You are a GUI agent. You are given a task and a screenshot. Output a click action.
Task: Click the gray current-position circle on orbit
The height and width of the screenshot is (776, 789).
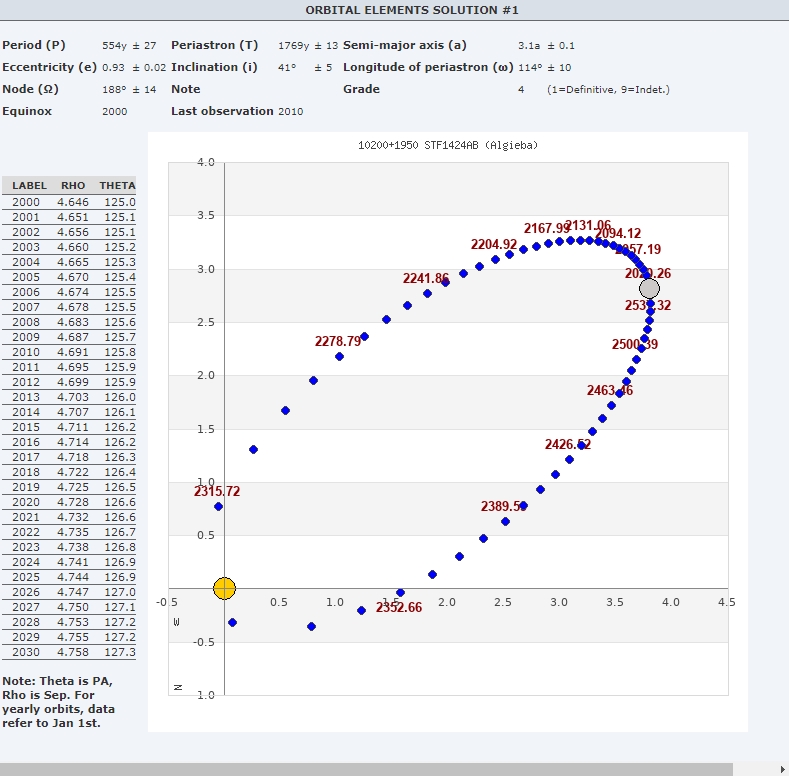649,288
